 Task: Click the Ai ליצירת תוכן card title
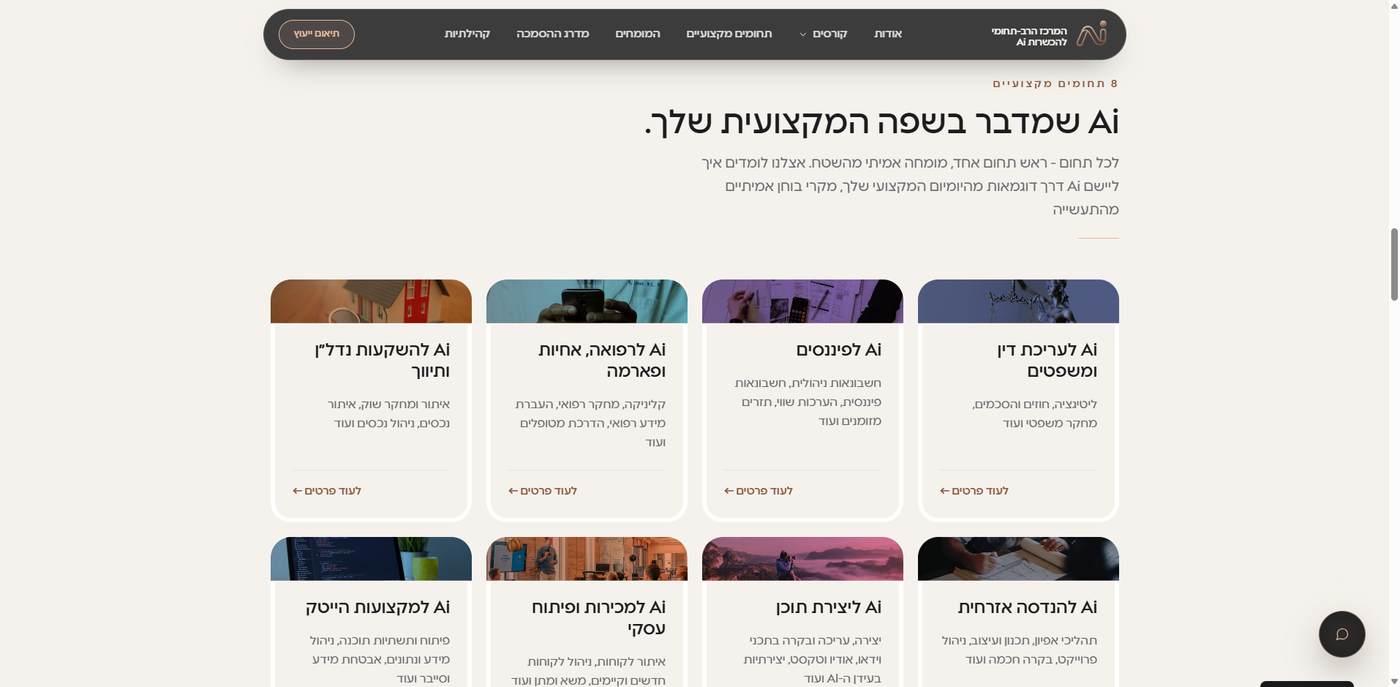pyautogui.click(x=828, y=607)
